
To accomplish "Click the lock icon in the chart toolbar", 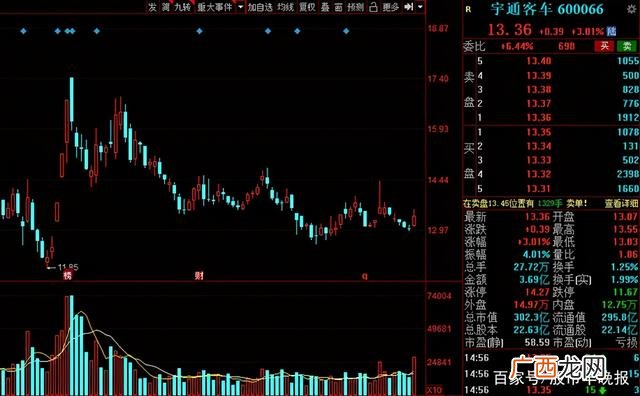I will pos(373,7).
